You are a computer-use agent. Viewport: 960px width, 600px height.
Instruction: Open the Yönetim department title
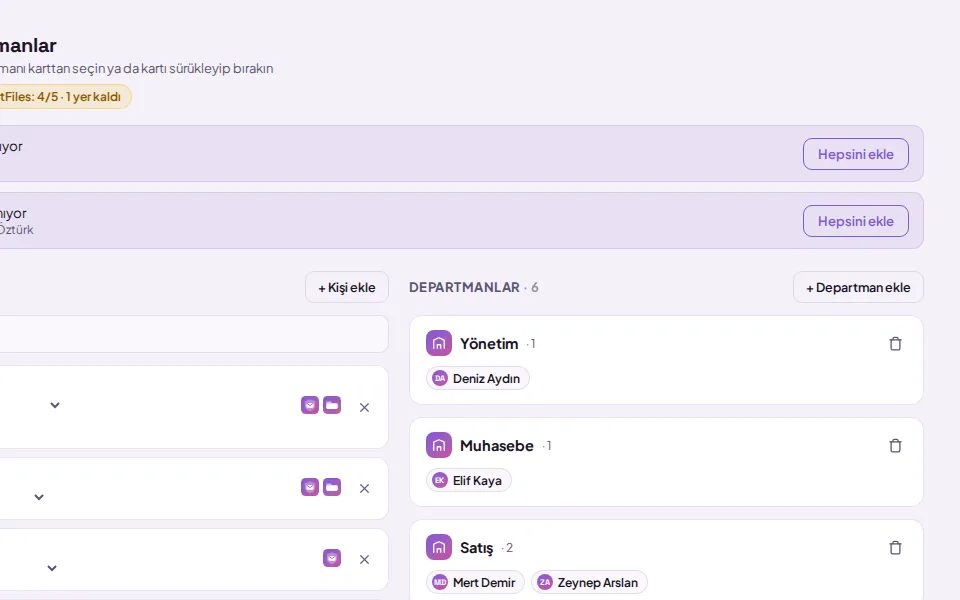(489, 343)
